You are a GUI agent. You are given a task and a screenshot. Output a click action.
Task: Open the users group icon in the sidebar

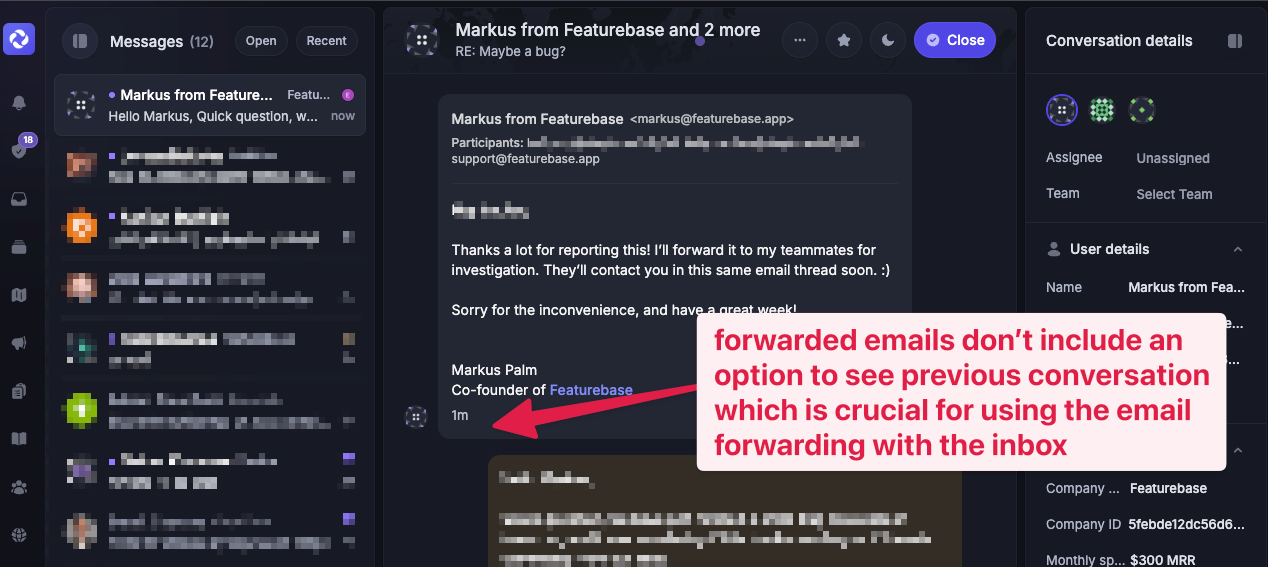click(19, 488)
